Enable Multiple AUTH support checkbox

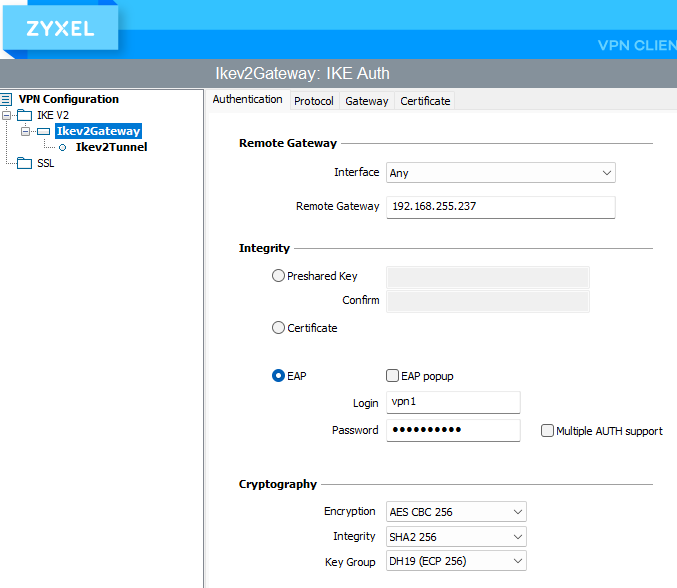coord(547,430)
